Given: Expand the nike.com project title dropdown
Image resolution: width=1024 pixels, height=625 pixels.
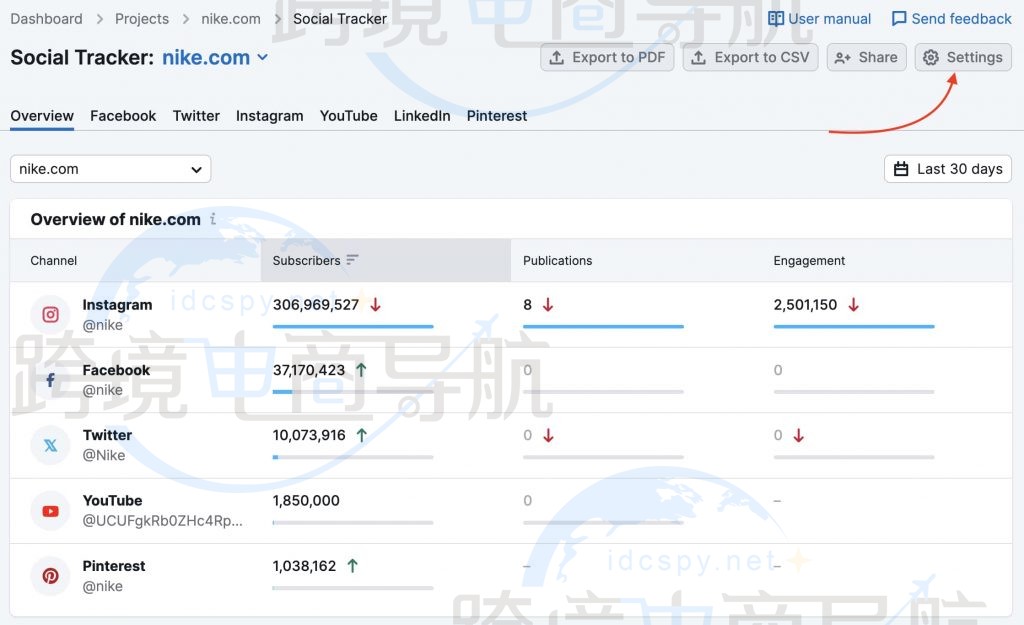Looking at the screenshot, I should tap(263, 58).
